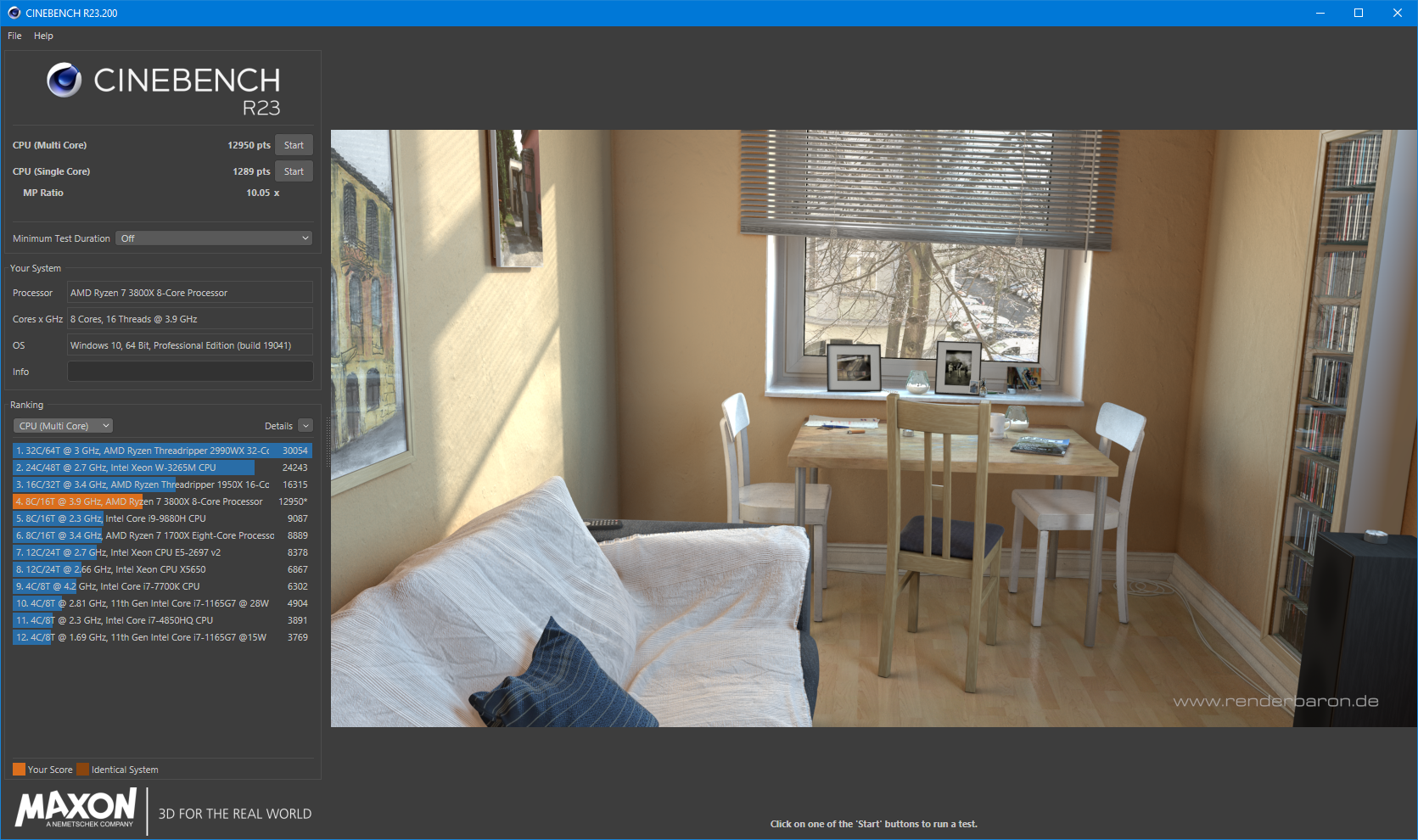Open the Help menu

[43, 36]
